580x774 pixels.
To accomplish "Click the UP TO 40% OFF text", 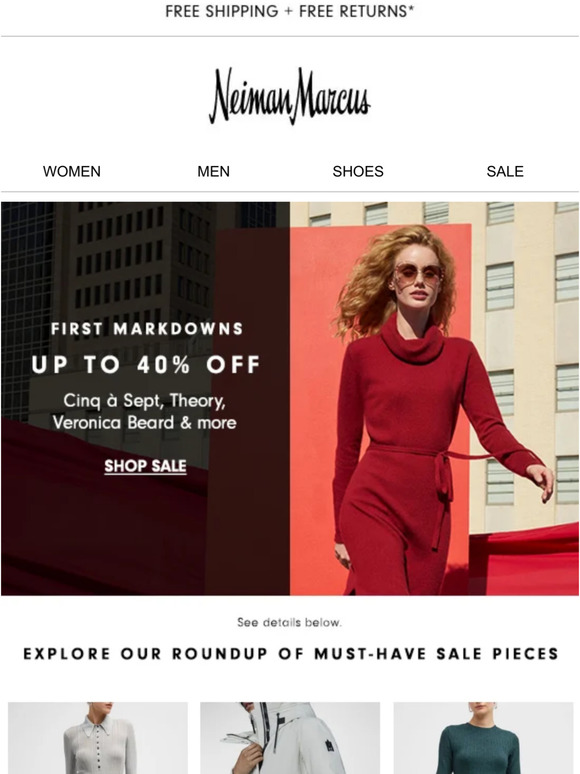I will (146, 365).
